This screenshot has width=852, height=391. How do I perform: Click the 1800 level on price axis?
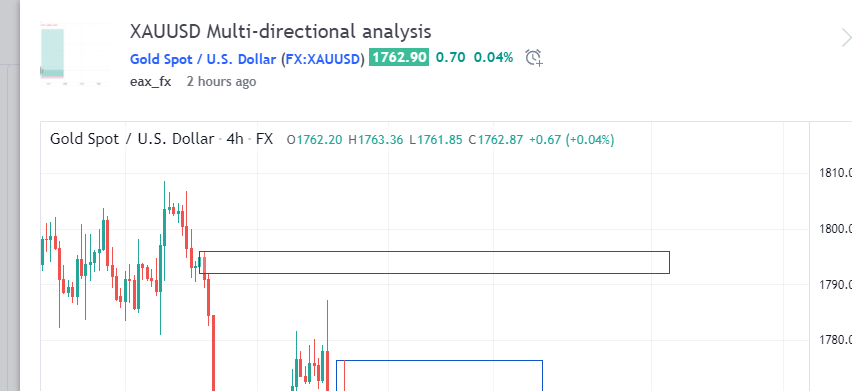[835, 229]
